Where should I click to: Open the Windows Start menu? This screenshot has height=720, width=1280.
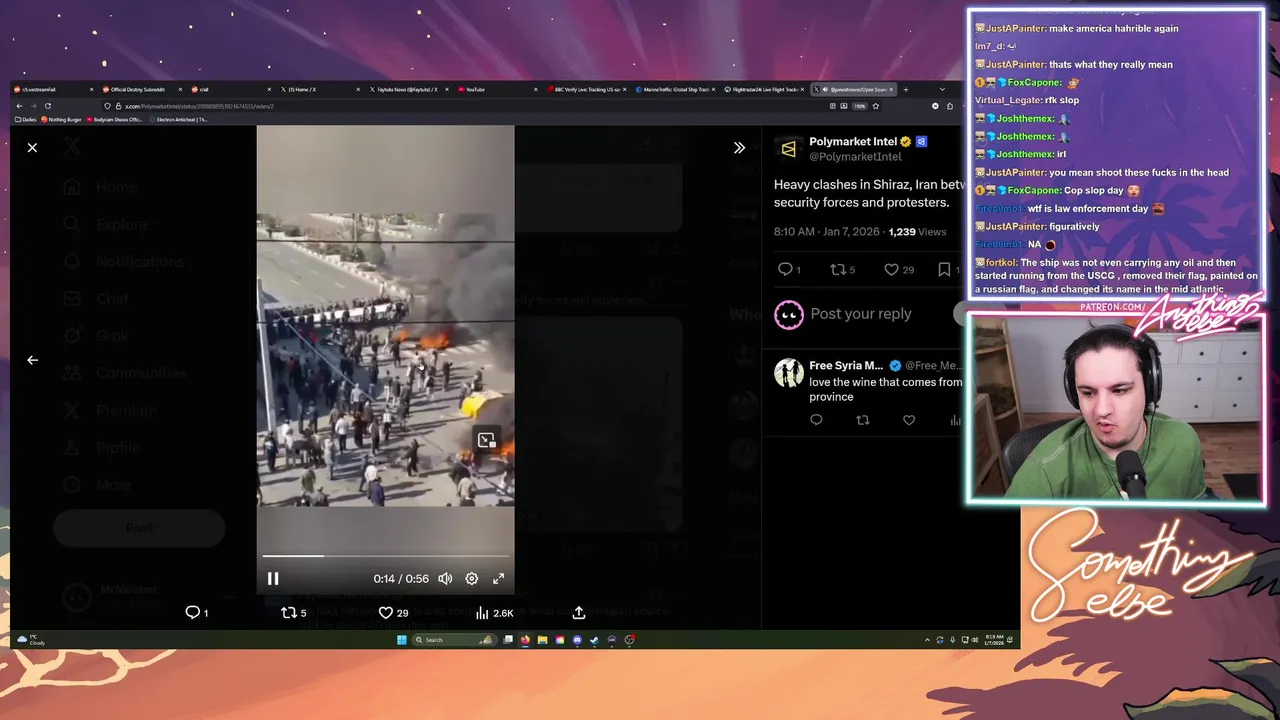(x=402, y=640)
